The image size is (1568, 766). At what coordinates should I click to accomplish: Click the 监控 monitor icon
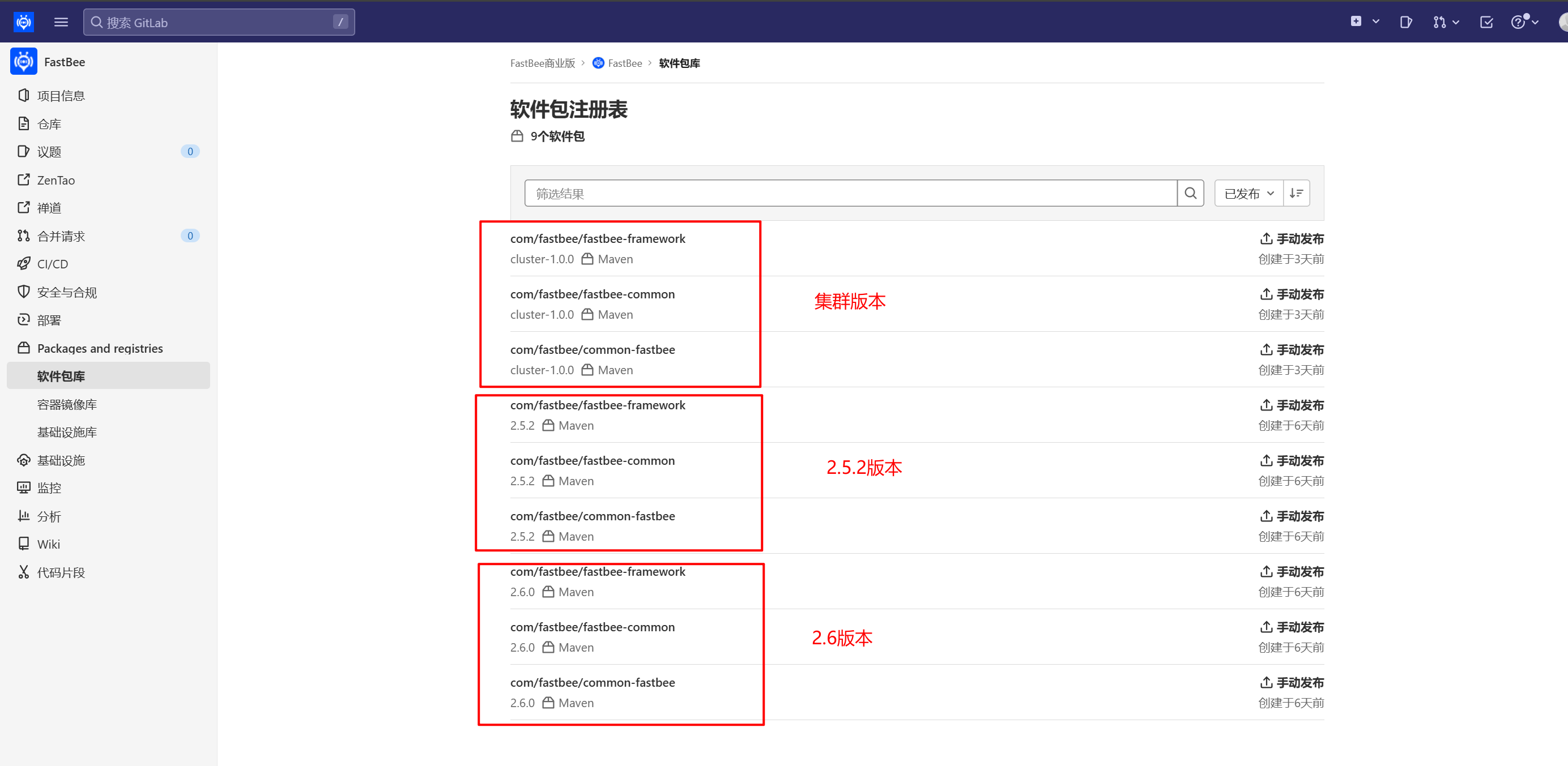24,488
